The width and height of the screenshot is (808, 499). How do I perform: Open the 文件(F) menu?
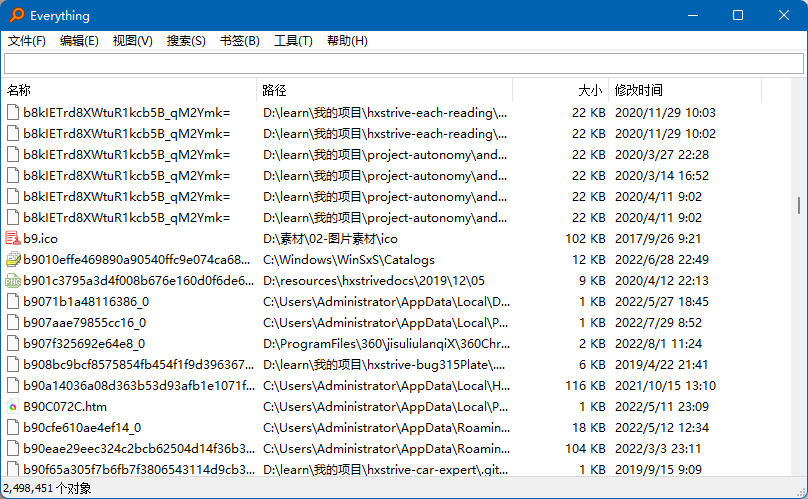click(27, 41)
